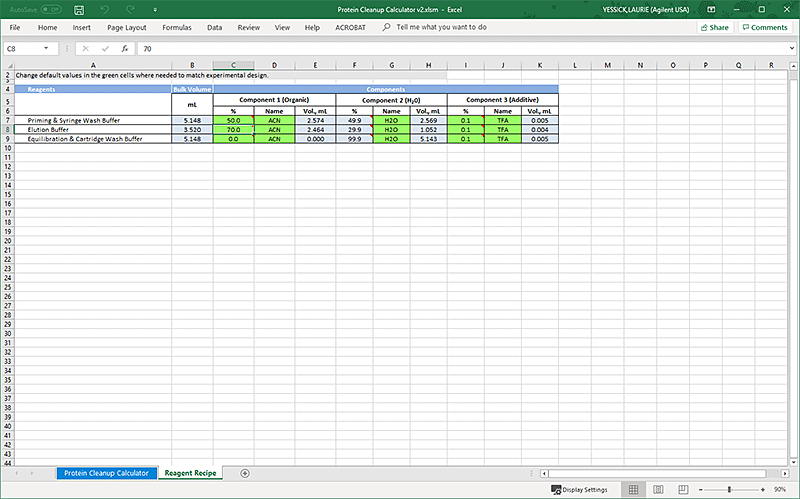The height and width of the screenshot is (499, 800).
Task: Select Normal view icon in status bar
Action: (x=632, y=489)
